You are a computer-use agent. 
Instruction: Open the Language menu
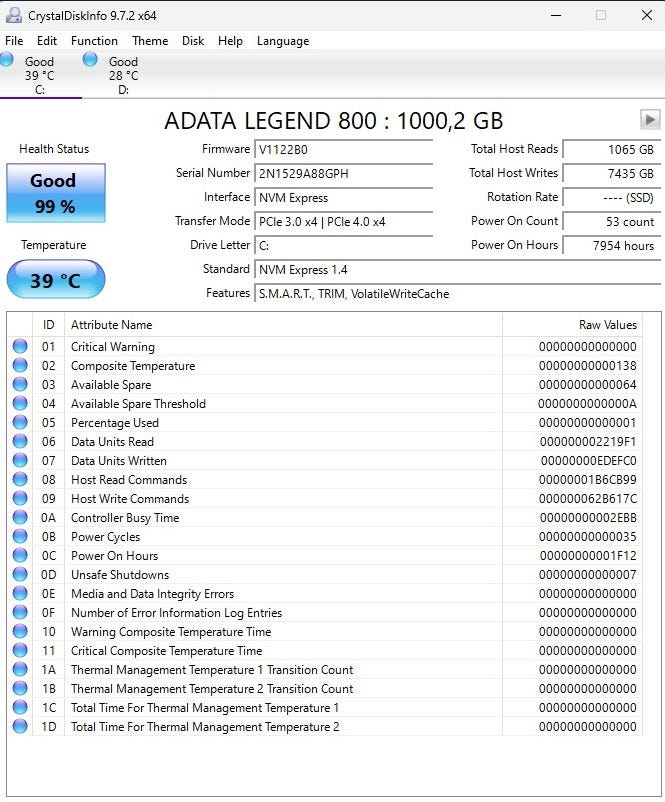click(x=283, y=41)
